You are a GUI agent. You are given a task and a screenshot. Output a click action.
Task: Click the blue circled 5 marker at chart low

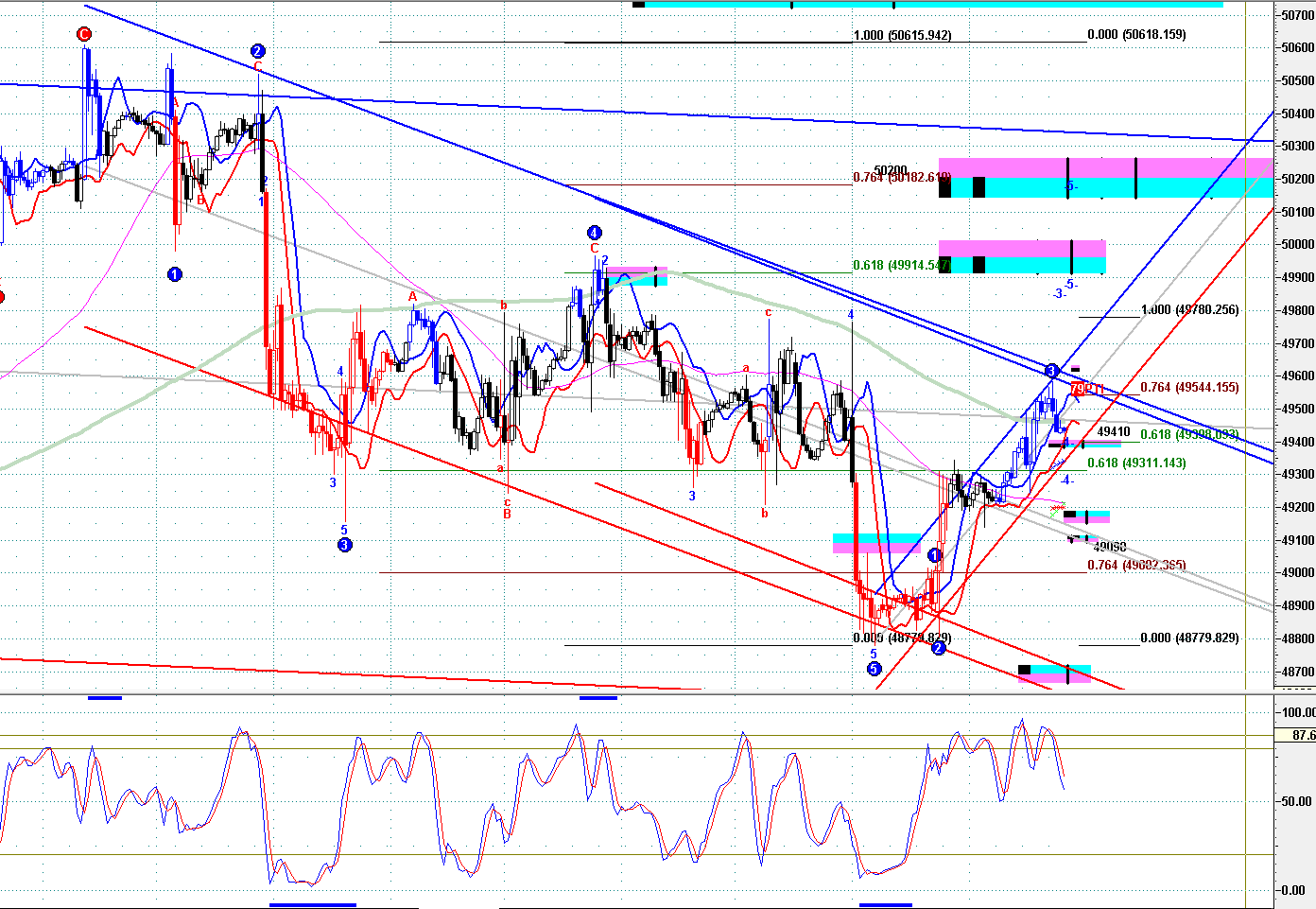(874, 669)
